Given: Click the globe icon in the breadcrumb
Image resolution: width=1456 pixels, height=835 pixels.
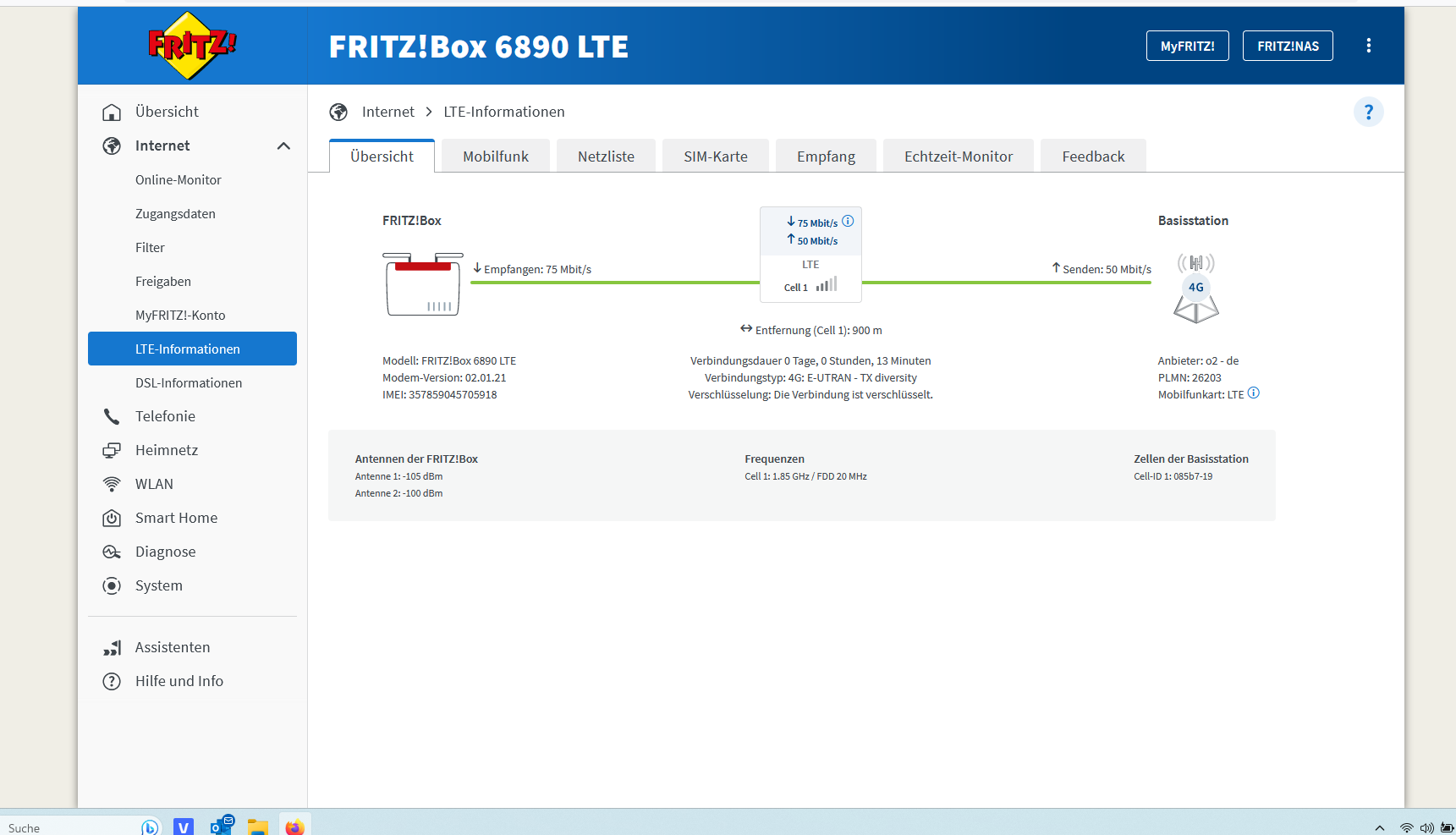Looking at the screenshot, I should [x=338, y=112].
